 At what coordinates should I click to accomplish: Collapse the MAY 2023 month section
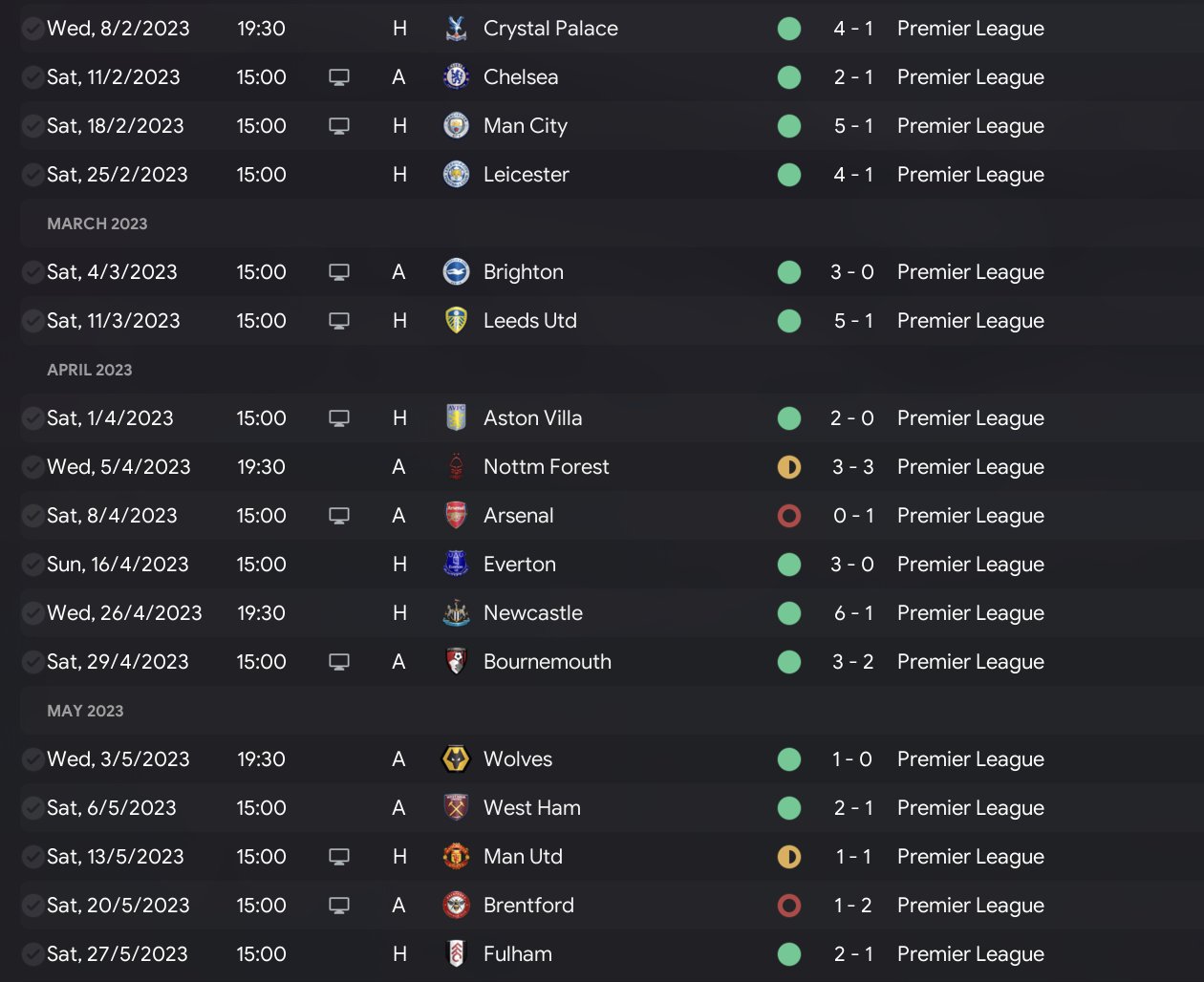tap(85, 711)
